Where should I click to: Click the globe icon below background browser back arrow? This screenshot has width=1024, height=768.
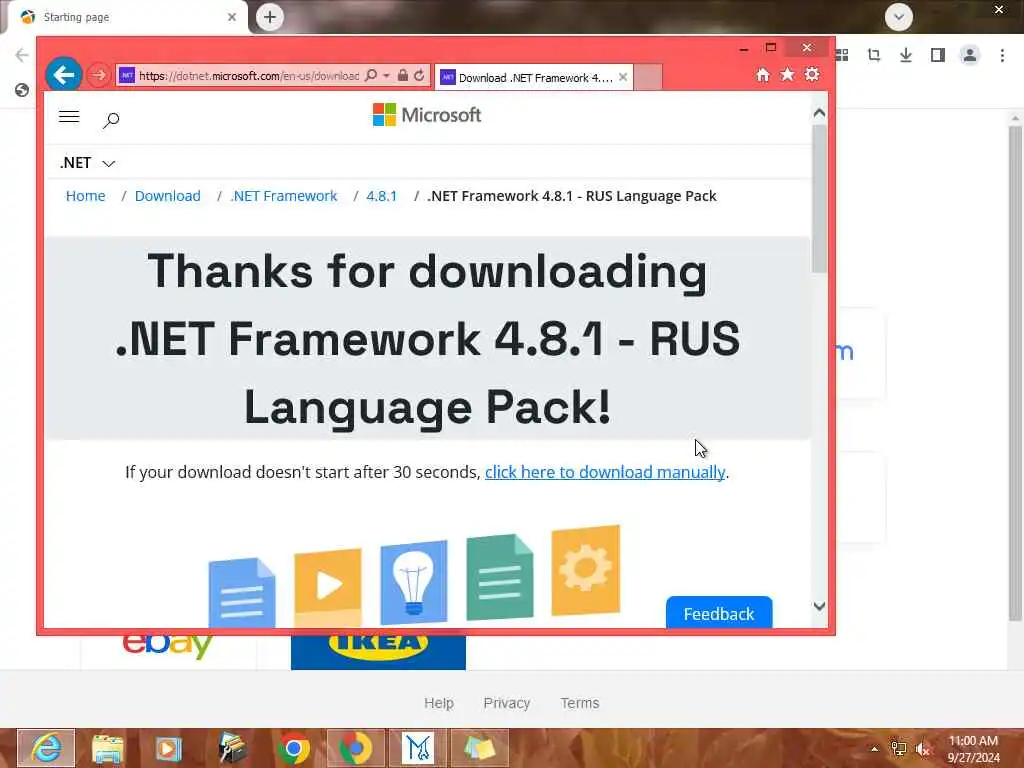[x=22, y=89]
